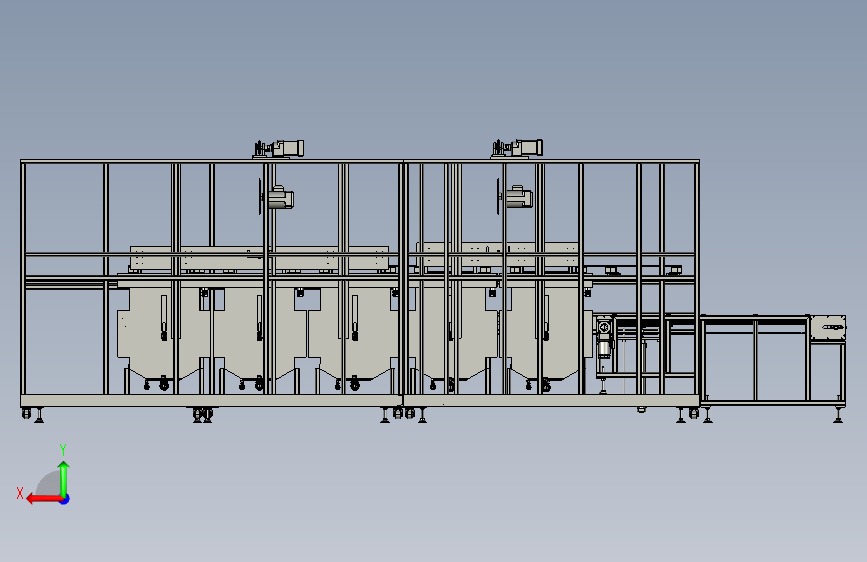The image size is (867, 562).
Task: Click the gray XY plane sector of triad
Action: (x=49, y=483)
